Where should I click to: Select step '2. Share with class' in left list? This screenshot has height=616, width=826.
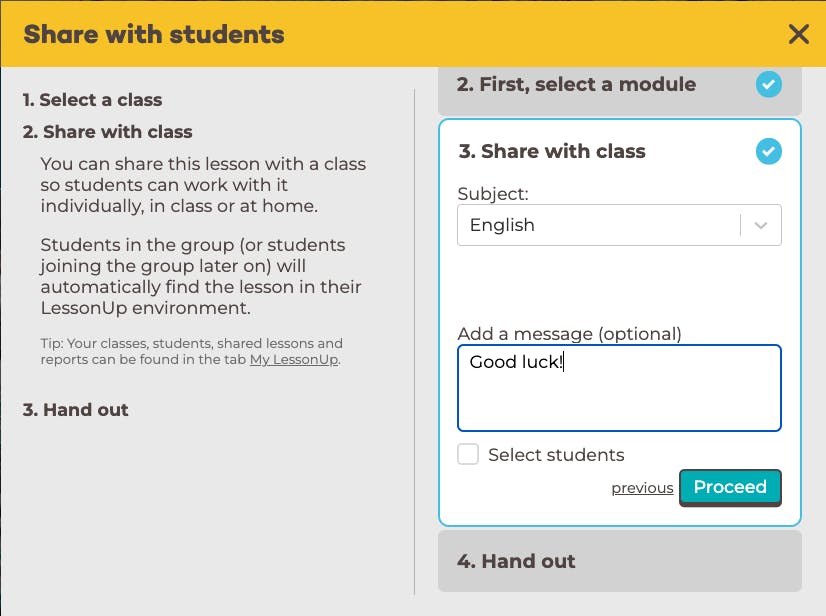[x=107, y=131]
